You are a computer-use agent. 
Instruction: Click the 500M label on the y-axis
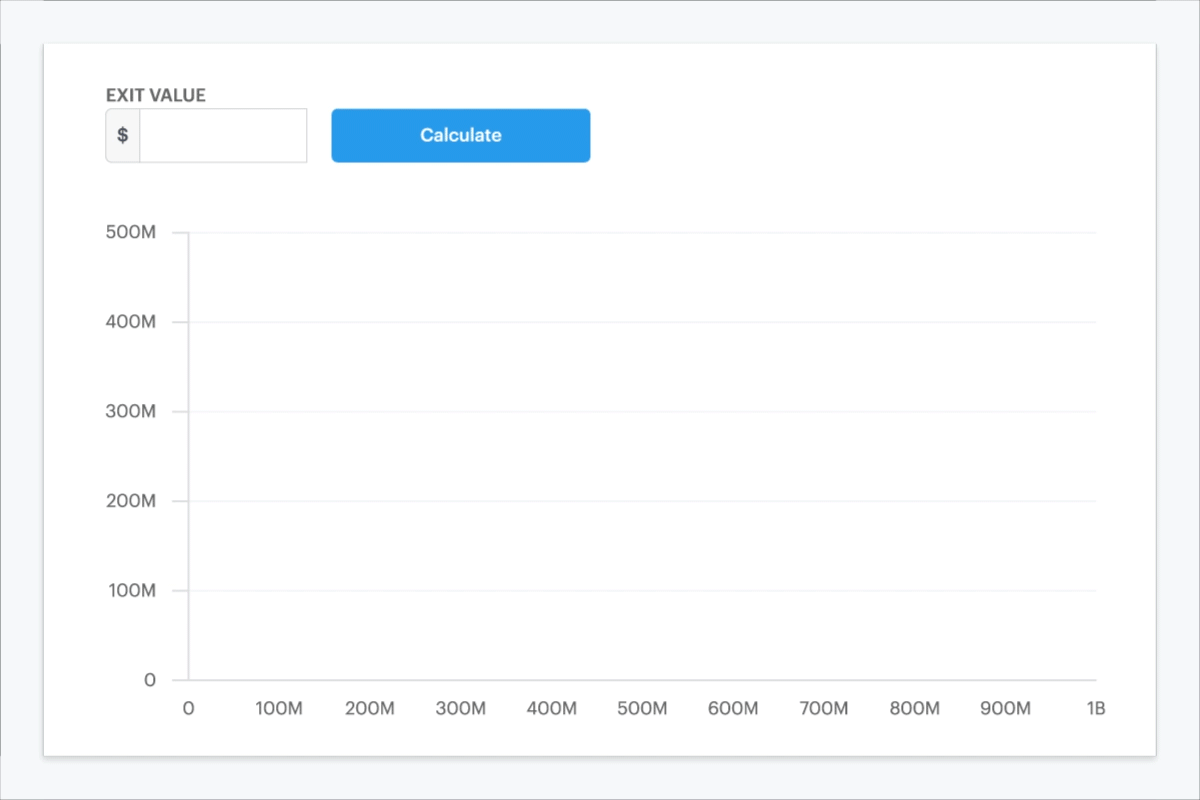click(x=130, y=231)
